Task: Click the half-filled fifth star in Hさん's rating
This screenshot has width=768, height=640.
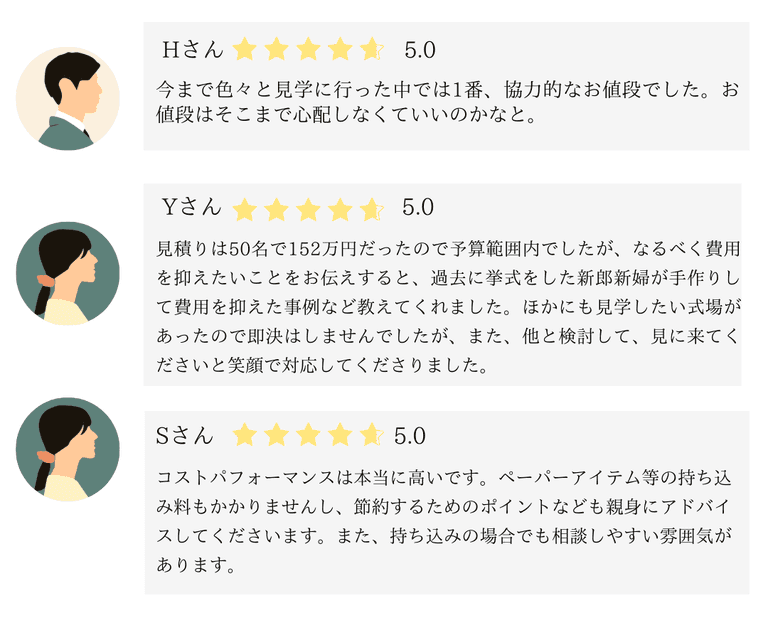Action: 371,49
